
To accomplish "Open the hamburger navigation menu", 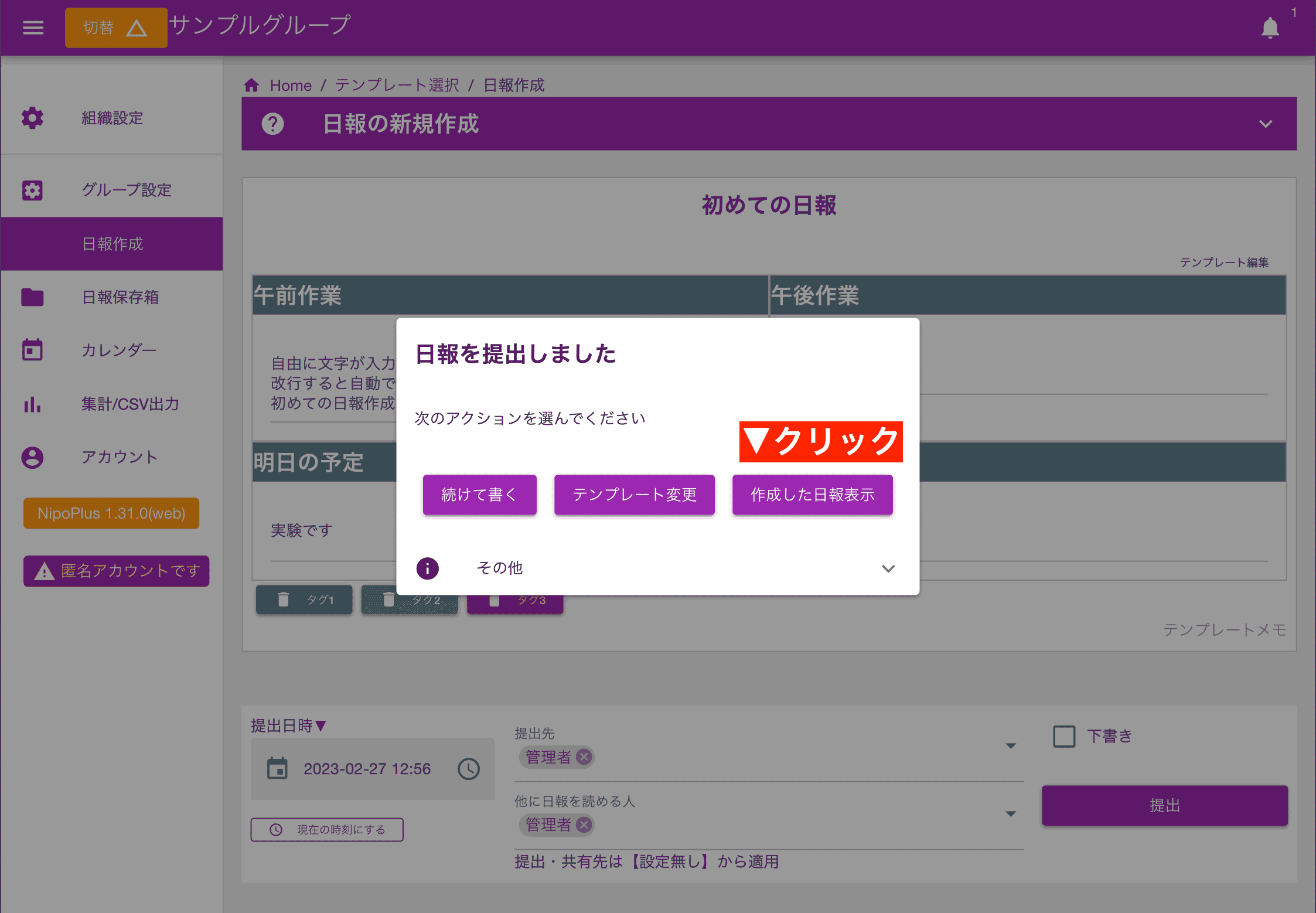I will click(33, 27).
